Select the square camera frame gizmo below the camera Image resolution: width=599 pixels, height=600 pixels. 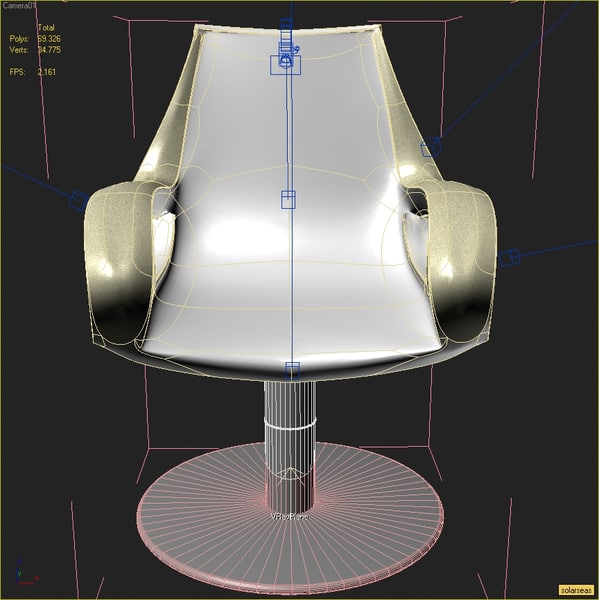[286, 65]
